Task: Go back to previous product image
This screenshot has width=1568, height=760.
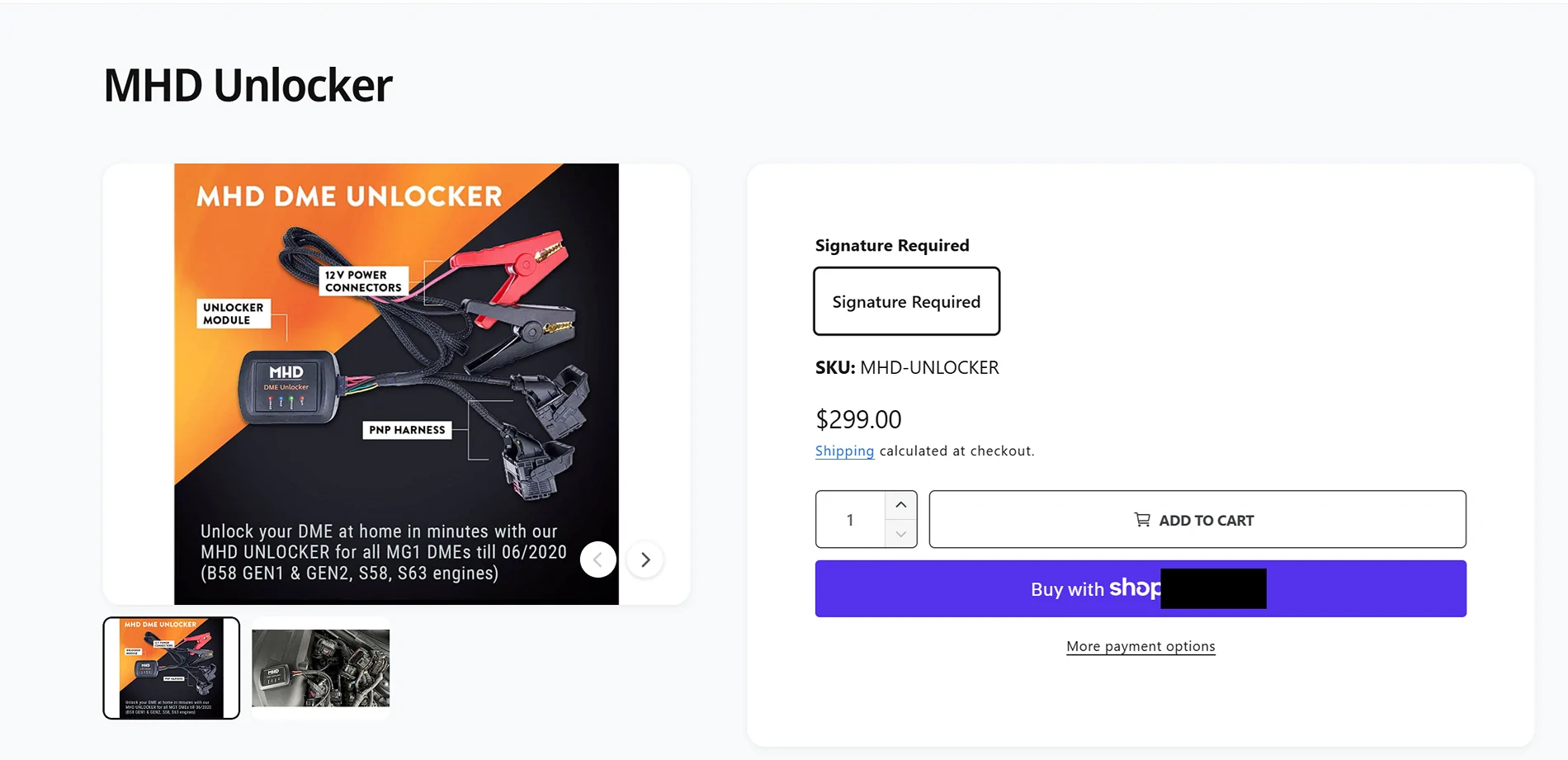Action: click(x=598, y=560)
